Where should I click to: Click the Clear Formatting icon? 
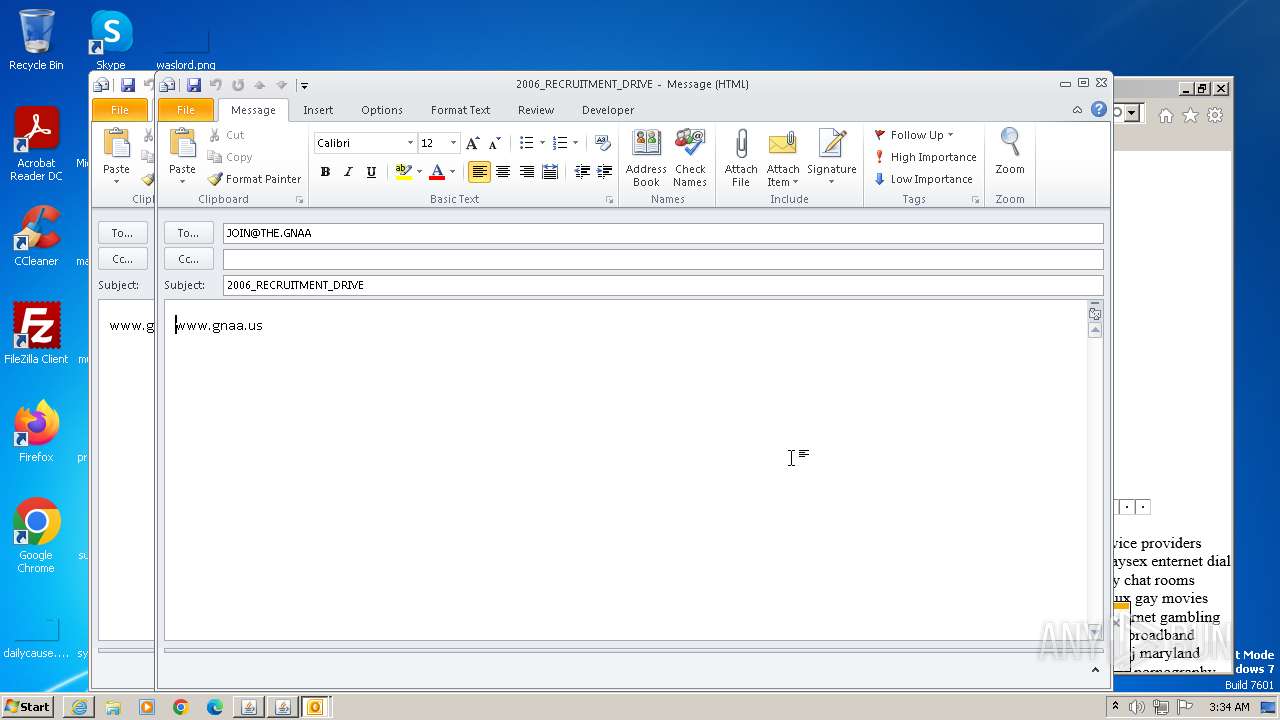point(602,143)
